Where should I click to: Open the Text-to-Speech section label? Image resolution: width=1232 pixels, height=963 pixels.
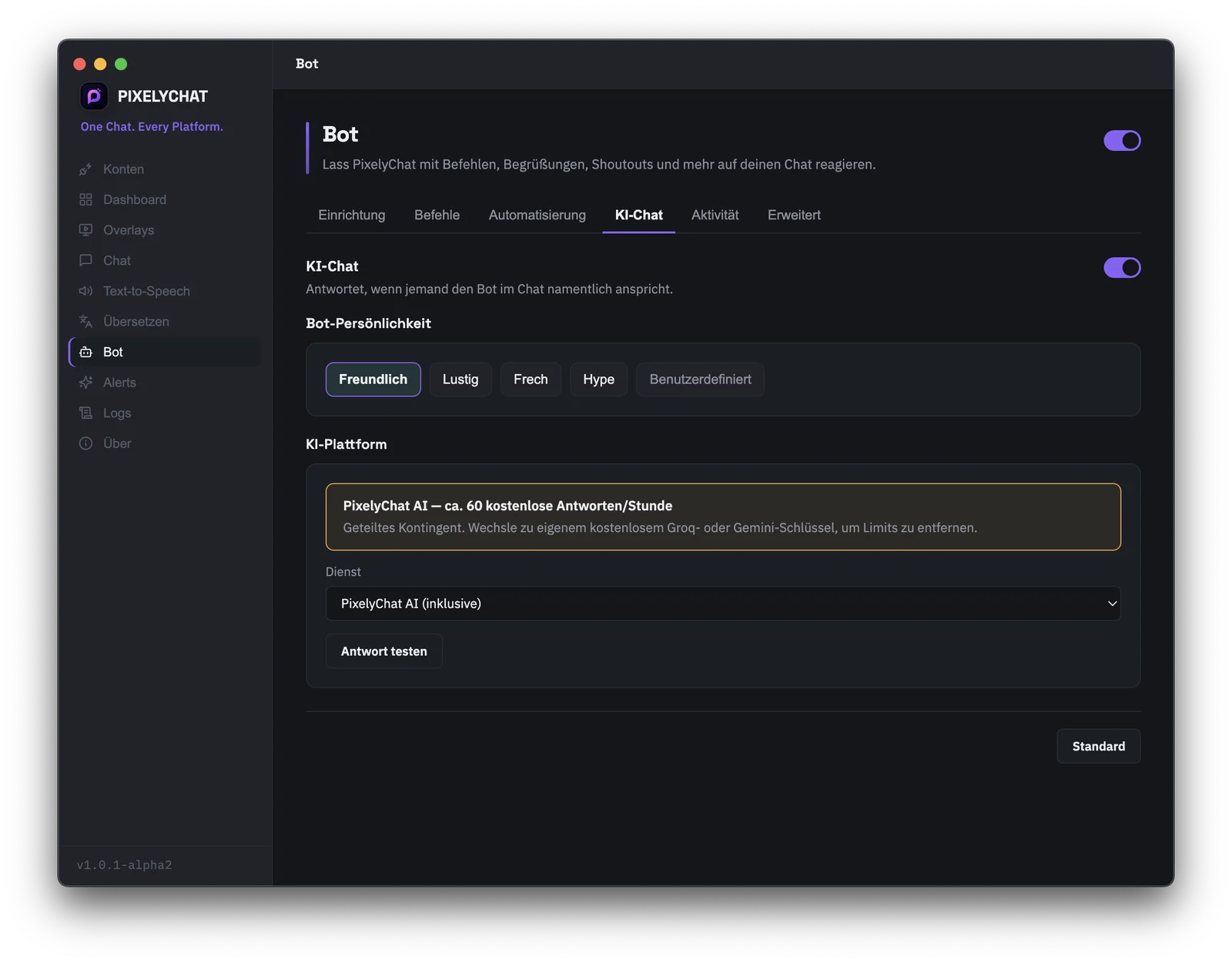[146, 291]
